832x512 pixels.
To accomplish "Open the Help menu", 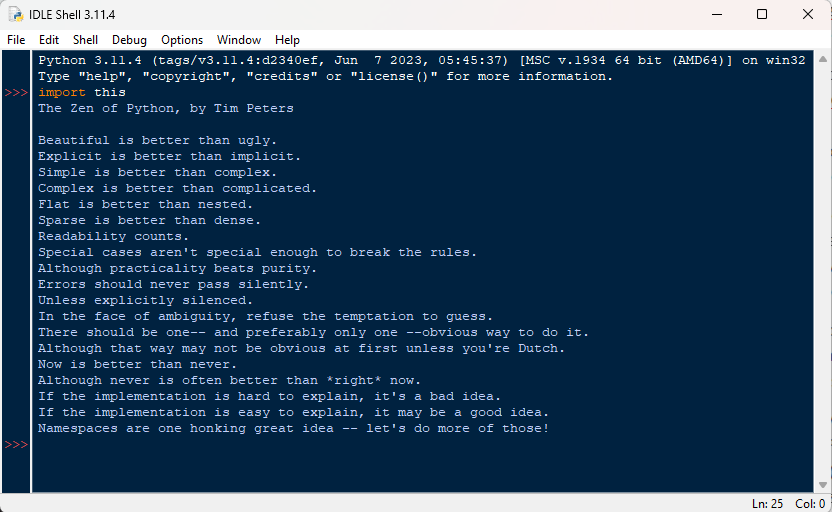I will pos(287,40).
